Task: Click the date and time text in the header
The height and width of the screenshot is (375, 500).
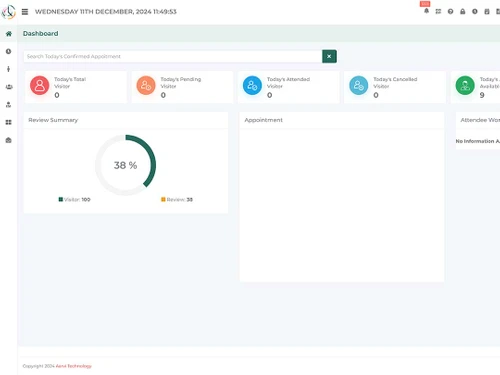Action: [x=106, y=12]
